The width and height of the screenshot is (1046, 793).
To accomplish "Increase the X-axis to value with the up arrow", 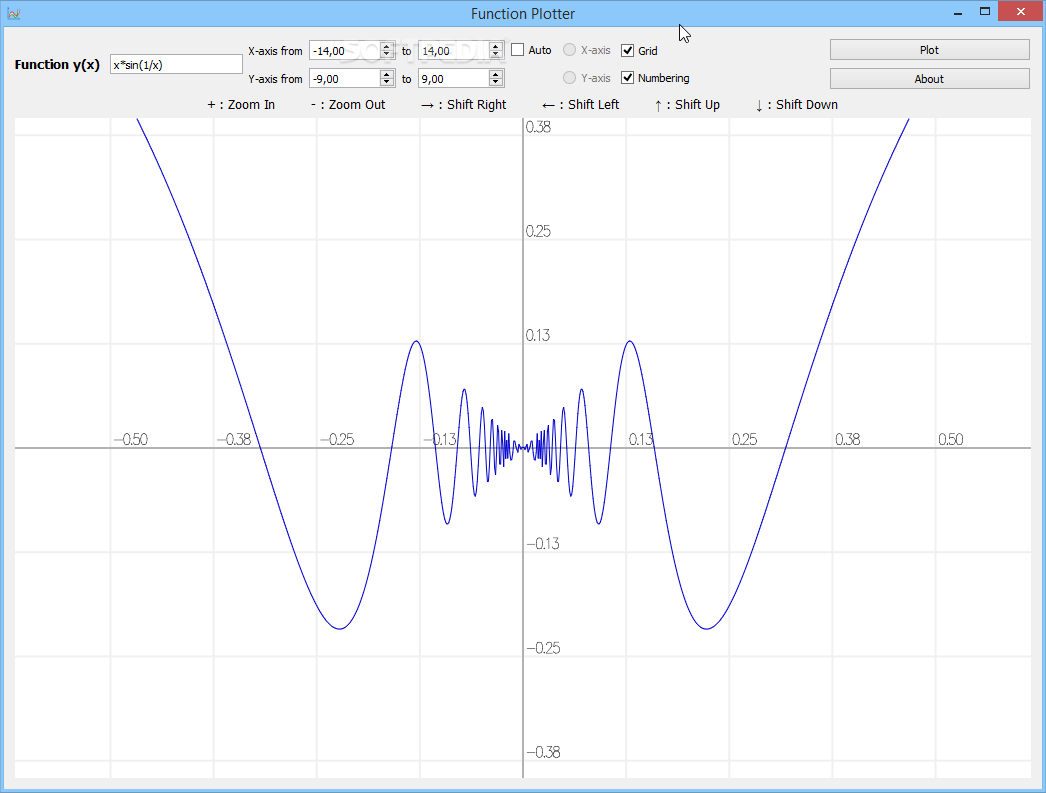I will click(x=496, y=47).
